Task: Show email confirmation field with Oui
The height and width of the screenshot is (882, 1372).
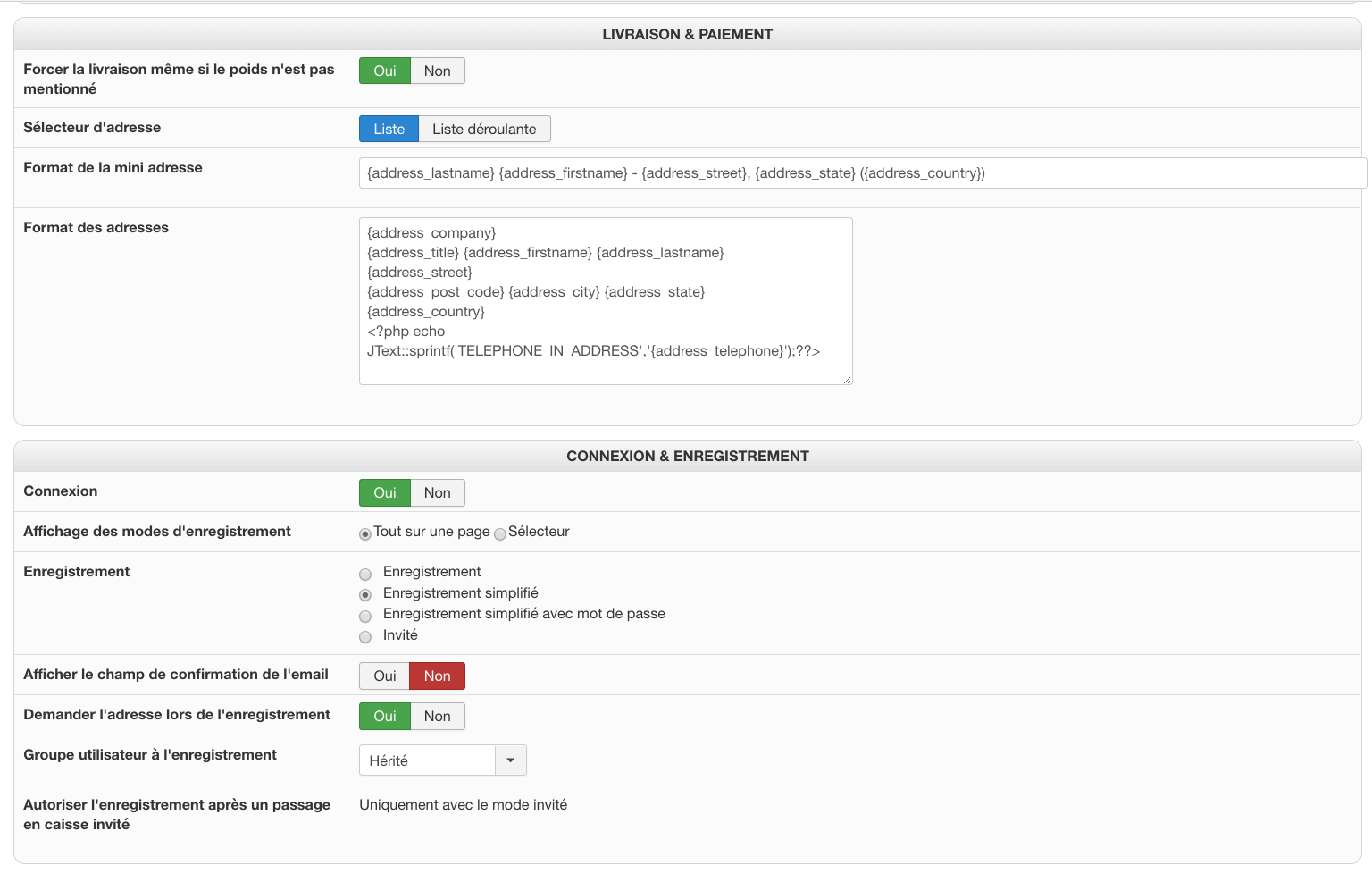Action: (x=384, y=676)
